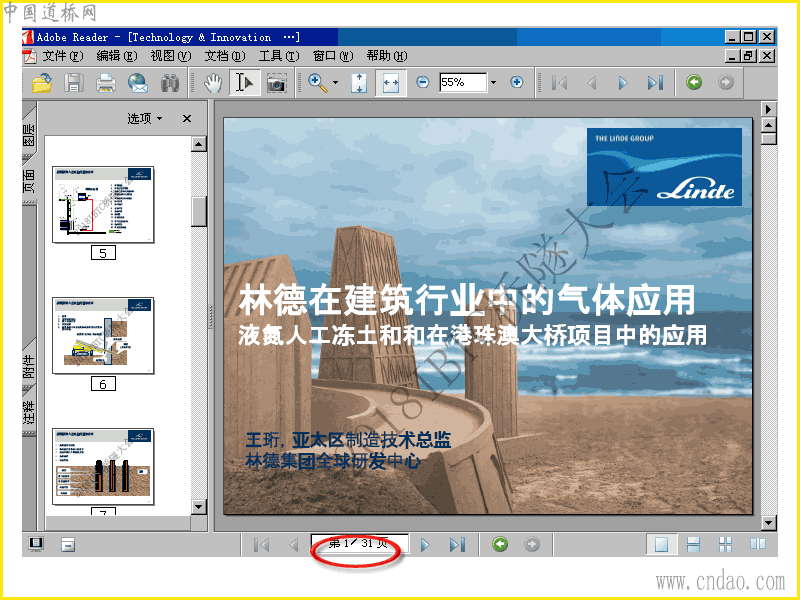Go to first page from top toolbar
Screen dimensions: 800x600
[x=560, y=83]
